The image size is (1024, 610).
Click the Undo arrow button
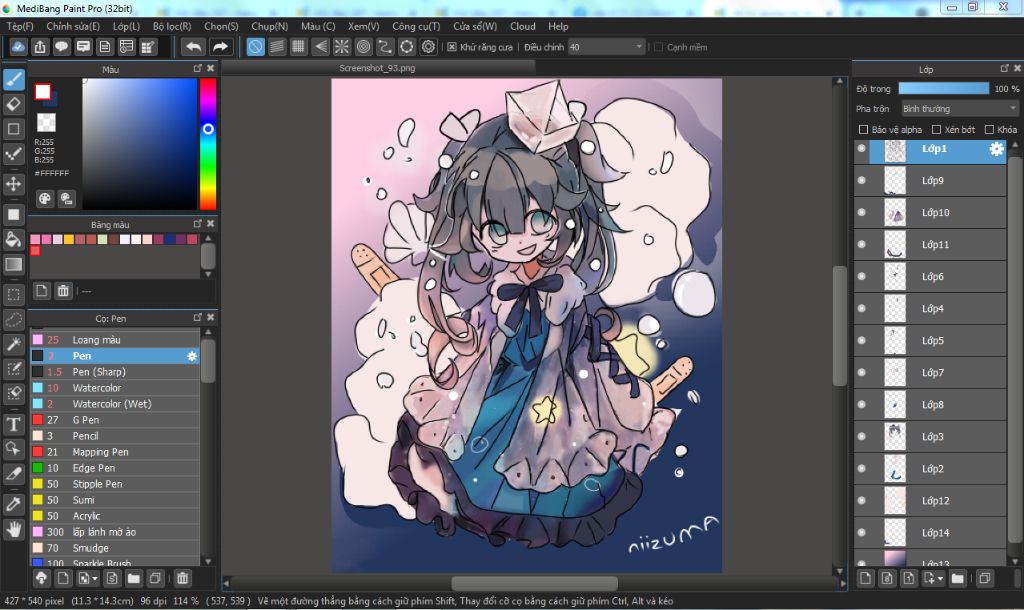[193, 47]
